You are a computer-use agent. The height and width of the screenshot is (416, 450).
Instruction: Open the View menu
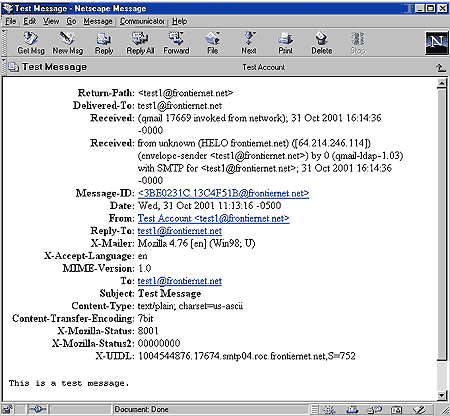tap(51, 21)
